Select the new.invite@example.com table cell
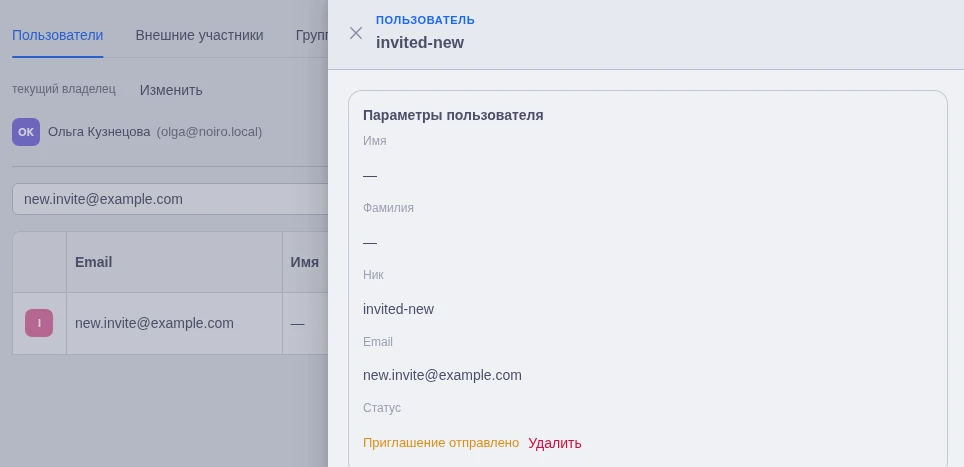Viewport: 964px width, 467px height. pyautogui.click(x=174, y=323)
